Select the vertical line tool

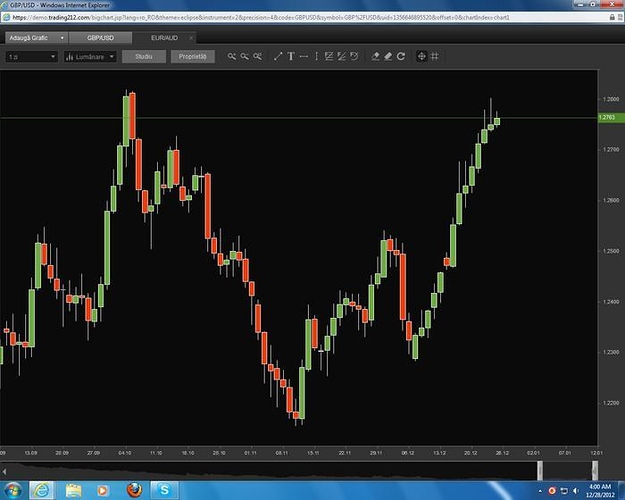(x=316, y=56)
